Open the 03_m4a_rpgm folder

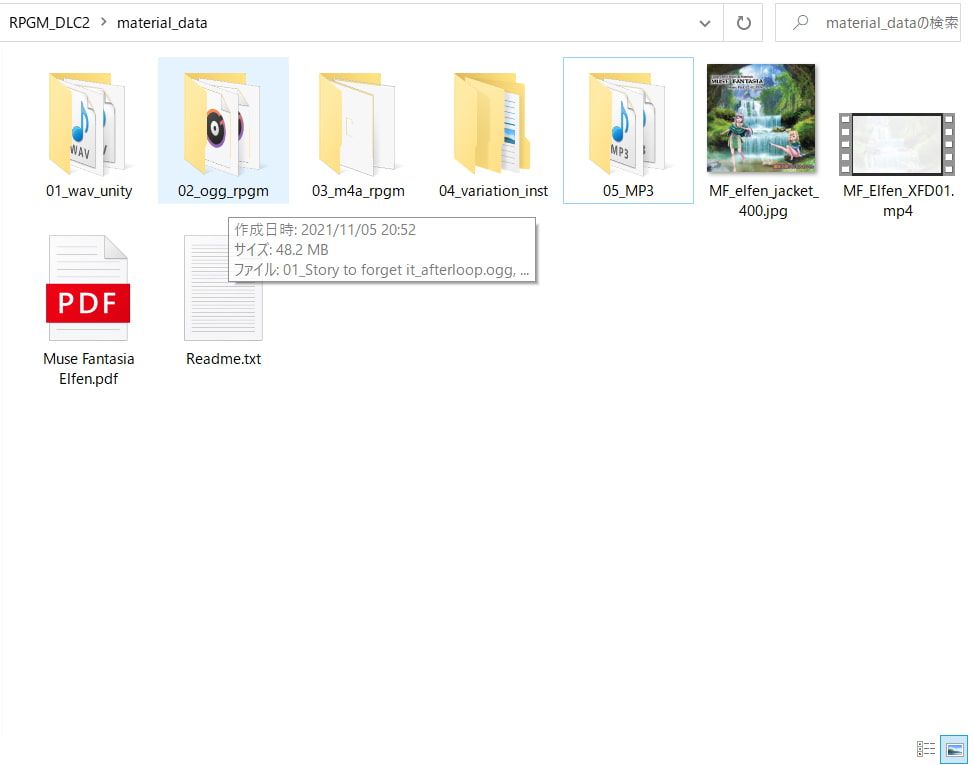358,123
